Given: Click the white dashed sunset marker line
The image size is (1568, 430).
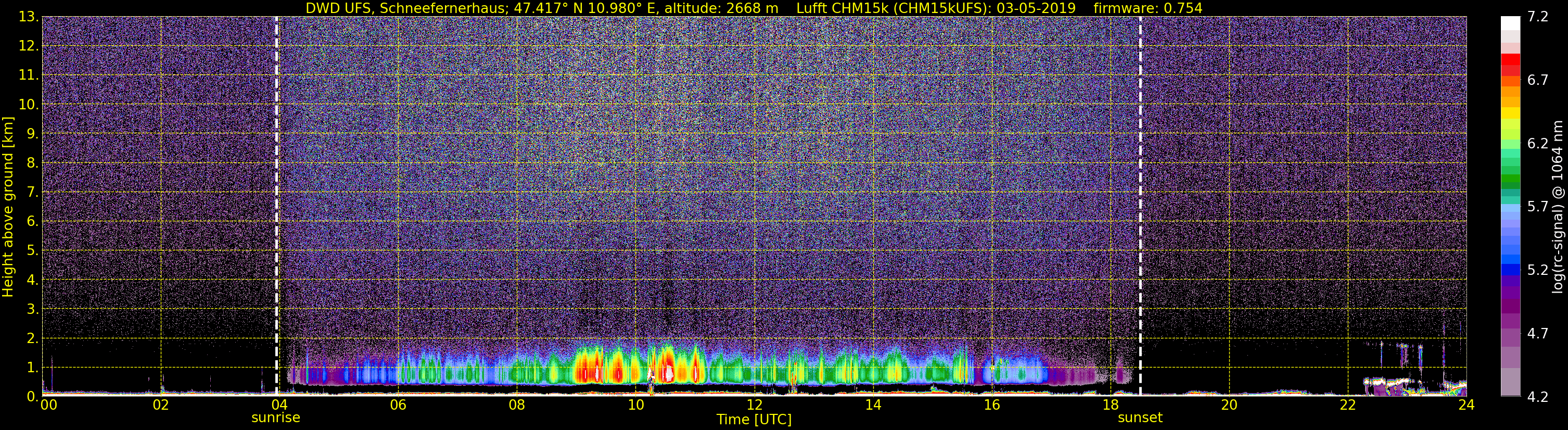Looking at the screenshot, I should click(1140, 206).
